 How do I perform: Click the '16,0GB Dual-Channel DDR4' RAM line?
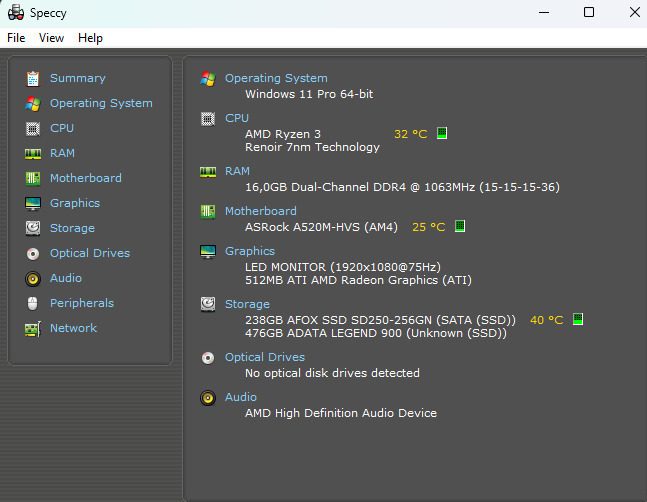402,187
